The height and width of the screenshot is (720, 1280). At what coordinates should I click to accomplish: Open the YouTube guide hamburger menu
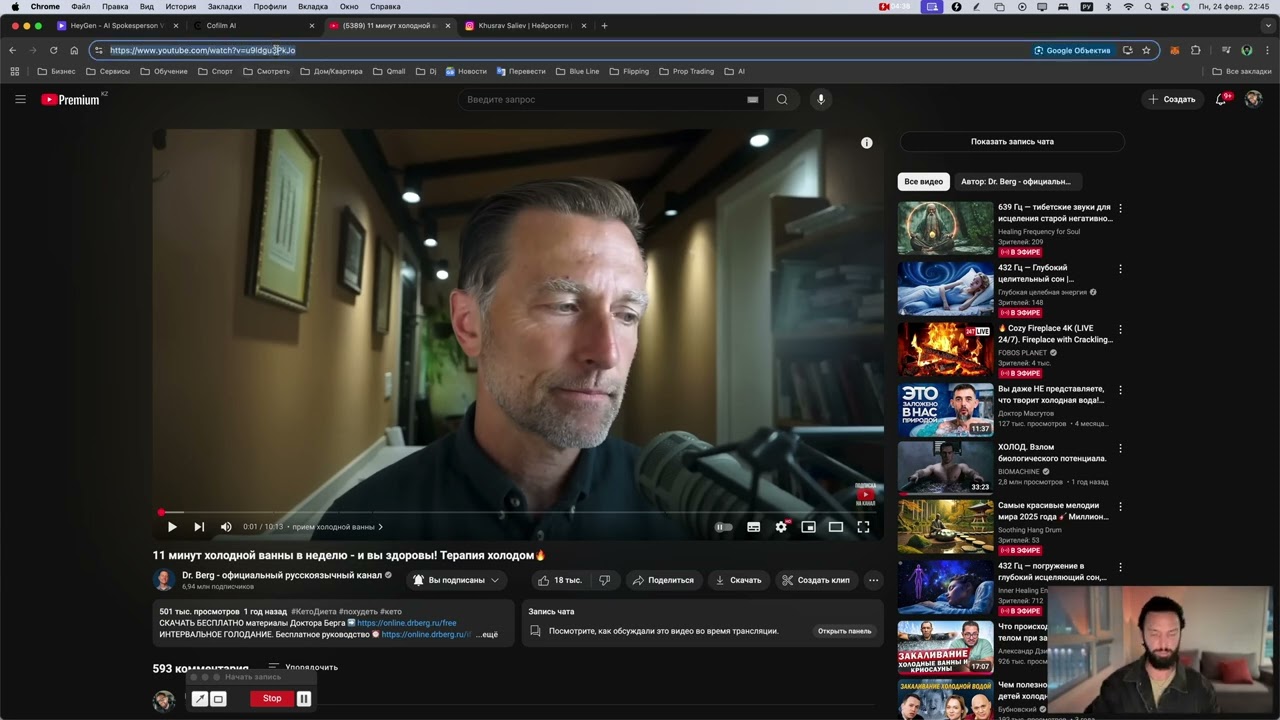20,99
